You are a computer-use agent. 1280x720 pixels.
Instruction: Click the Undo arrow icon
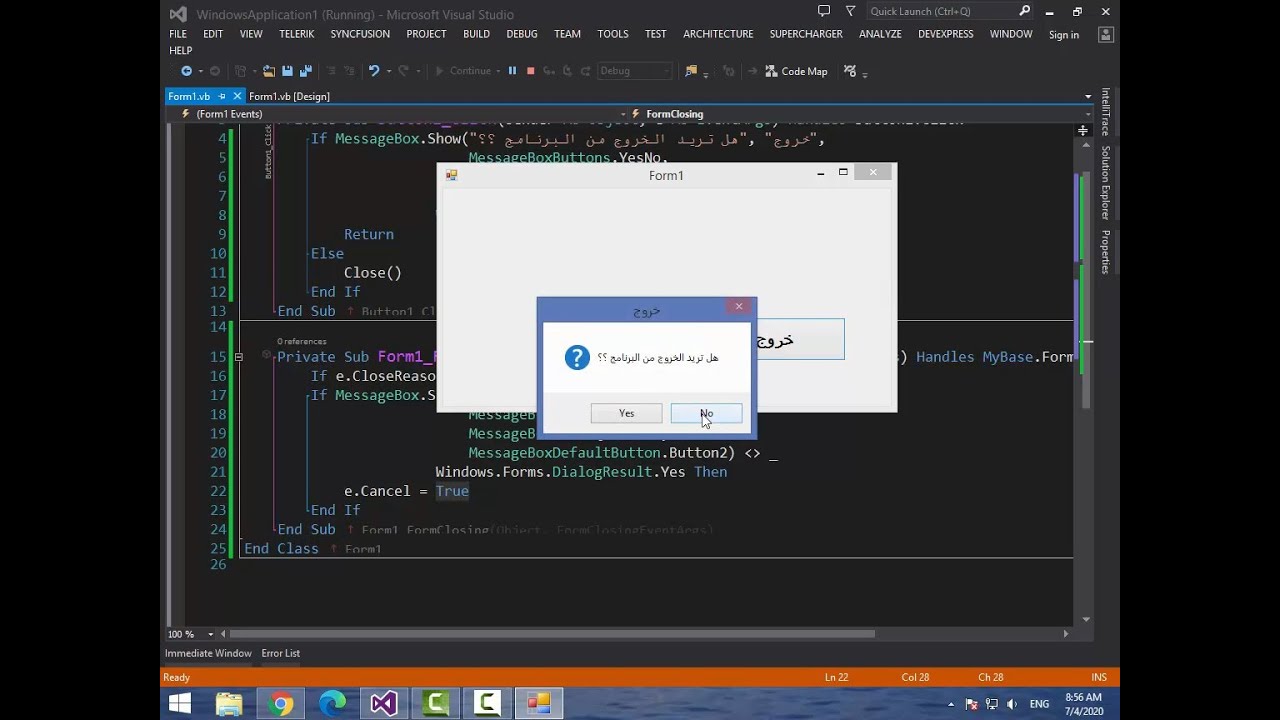click(373, 71)
